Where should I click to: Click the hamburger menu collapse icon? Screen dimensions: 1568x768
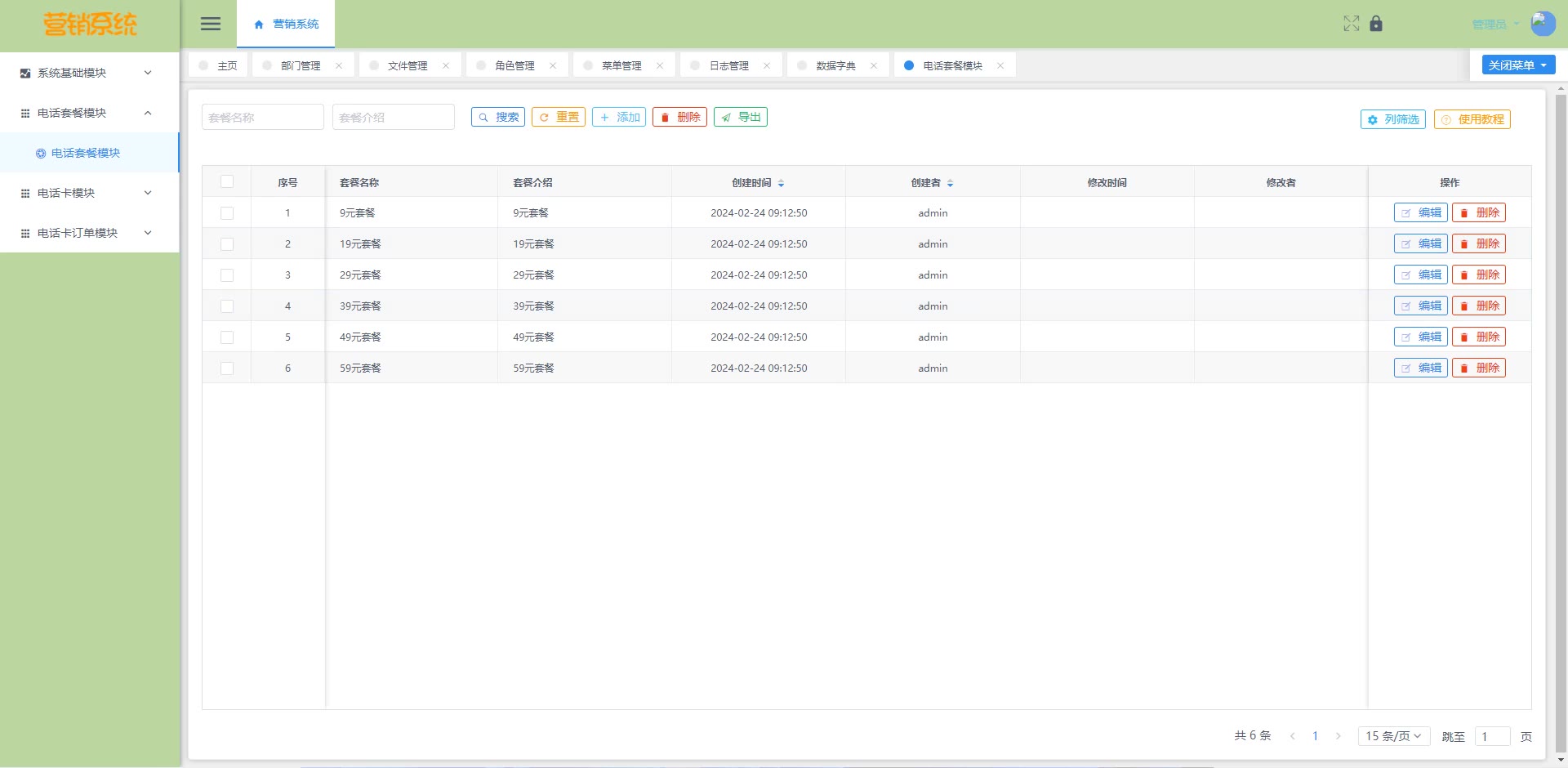211,24
